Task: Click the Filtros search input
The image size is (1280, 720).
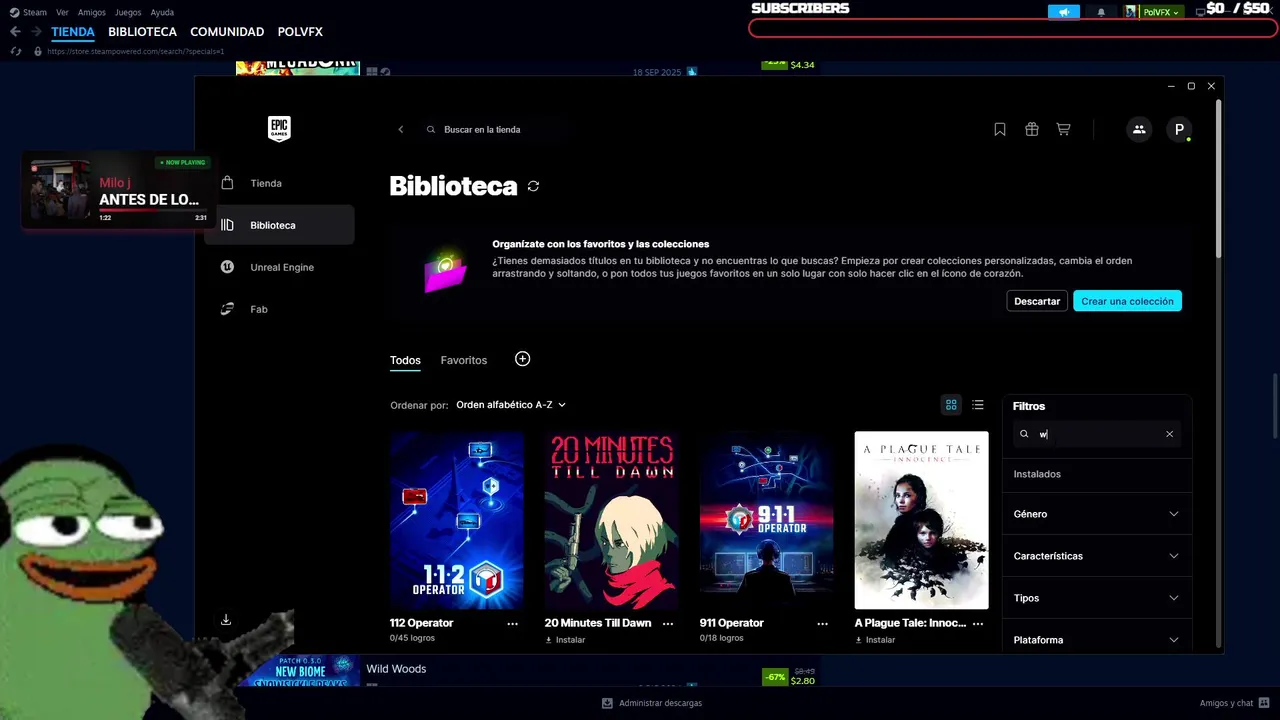Action: (1095, 434)
